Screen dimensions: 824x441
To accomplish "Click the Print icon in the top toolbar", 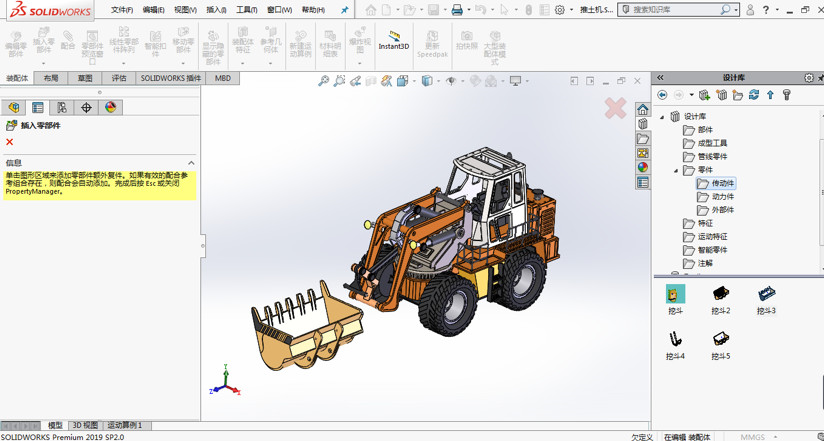I will 457,10.
